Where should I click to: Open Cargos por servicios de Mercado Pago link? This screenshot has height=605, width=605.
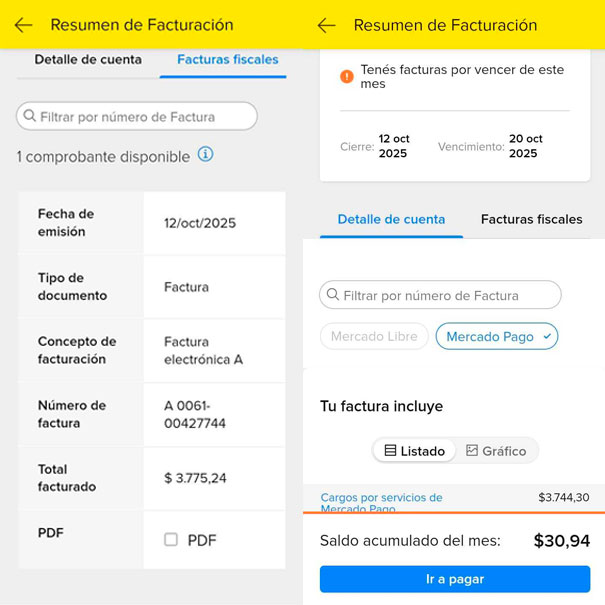382,502
